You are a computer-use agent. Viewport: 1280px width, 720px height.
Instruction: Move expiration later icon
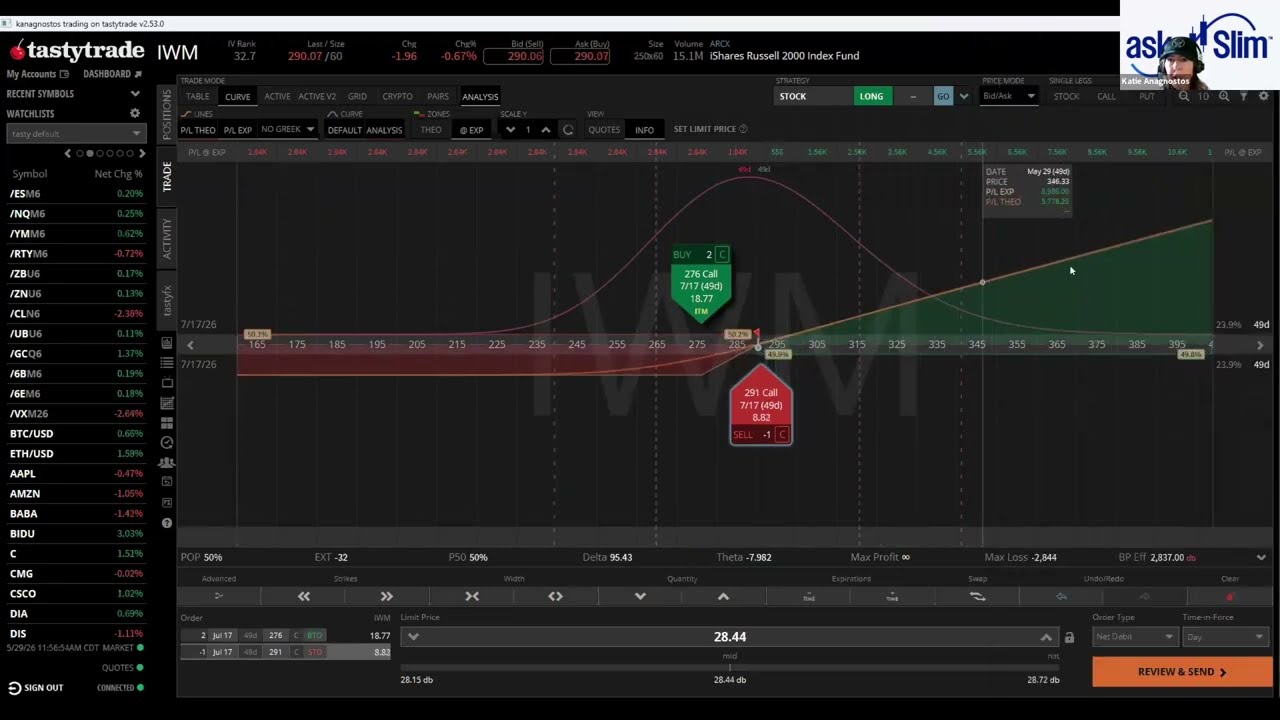(x=892, y=596)
